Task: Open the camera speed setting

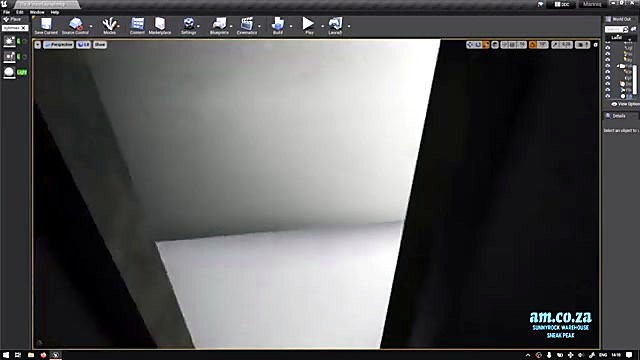Action: coord(582,45)
